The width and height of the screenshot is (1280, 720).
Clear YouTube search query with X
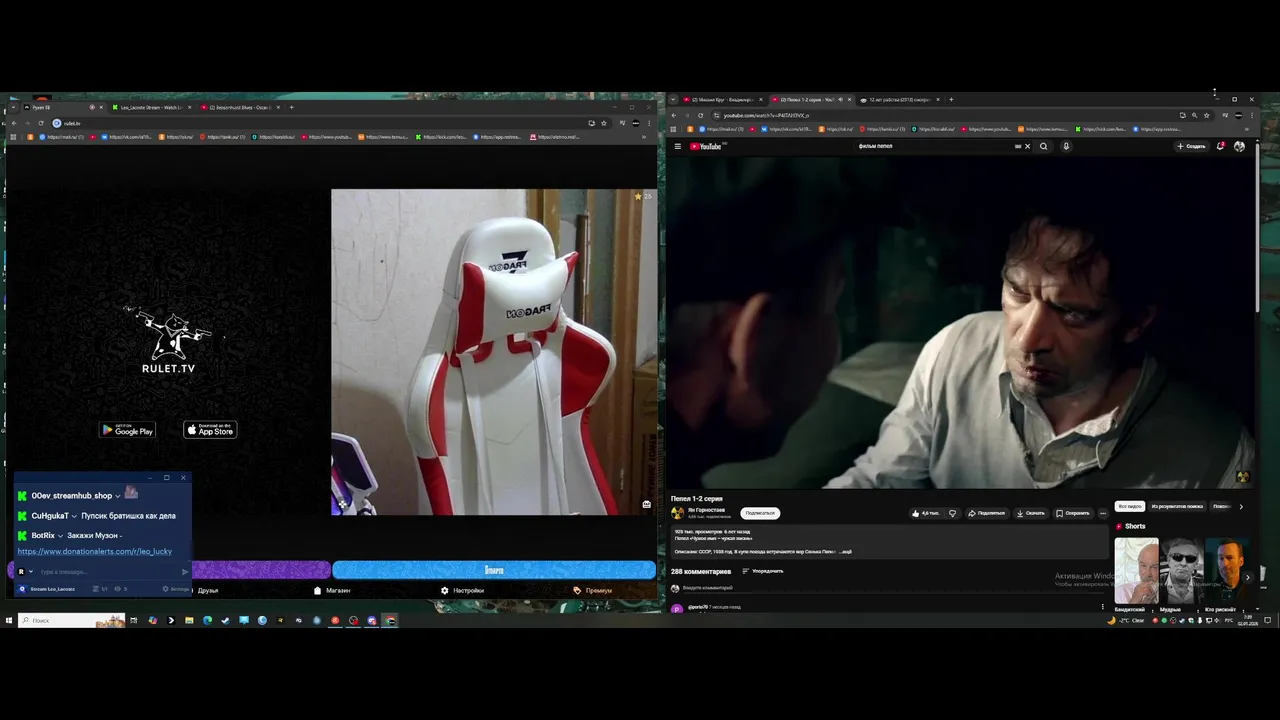click(x=1027, y=146)
